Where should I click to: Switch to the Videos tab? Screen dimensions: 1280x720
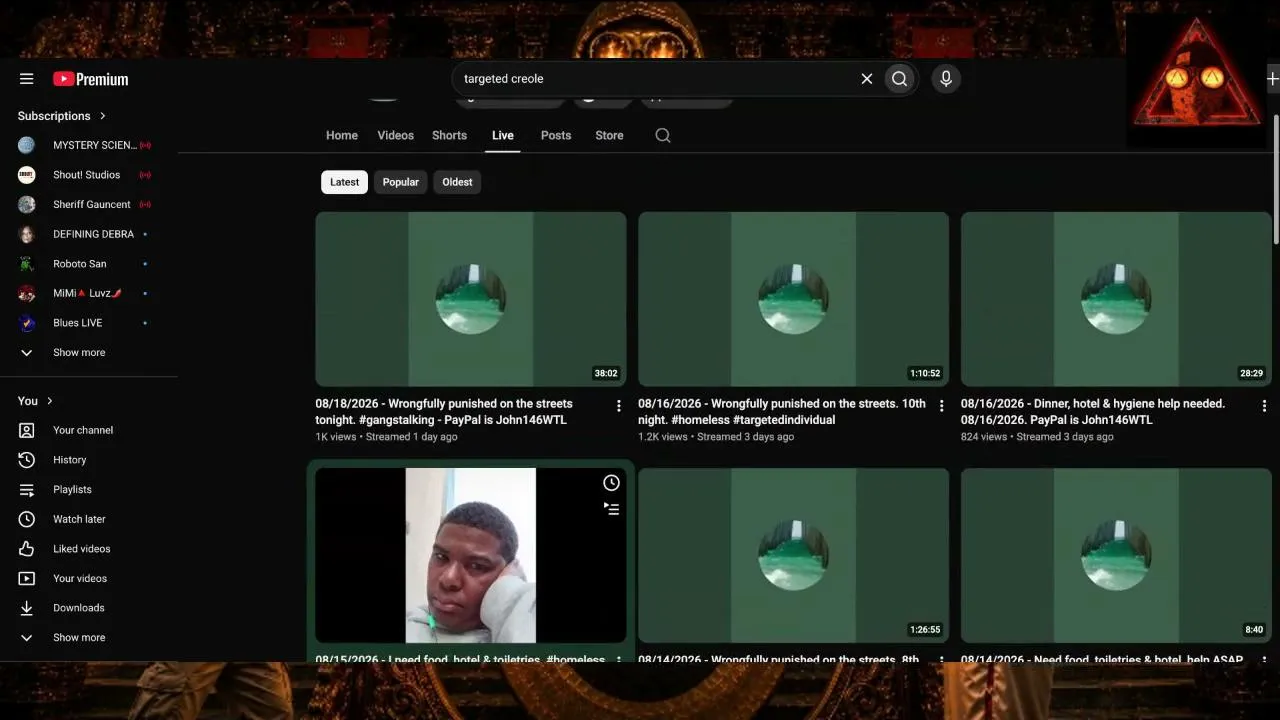[x=395, y=136]
